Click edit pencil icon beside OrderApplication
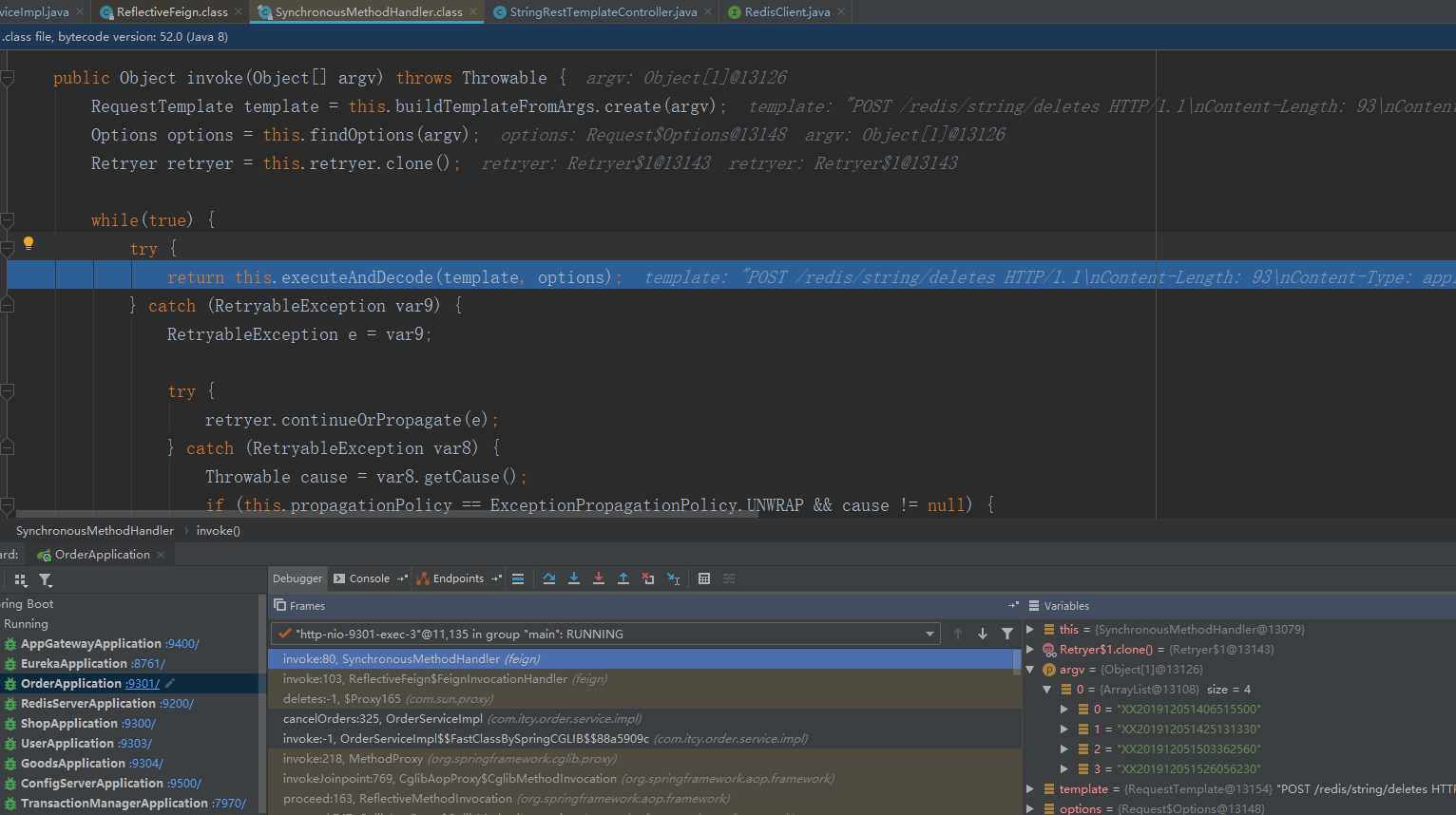The height and width of the screenshot is (815, 1456). (x=170, y=683)
